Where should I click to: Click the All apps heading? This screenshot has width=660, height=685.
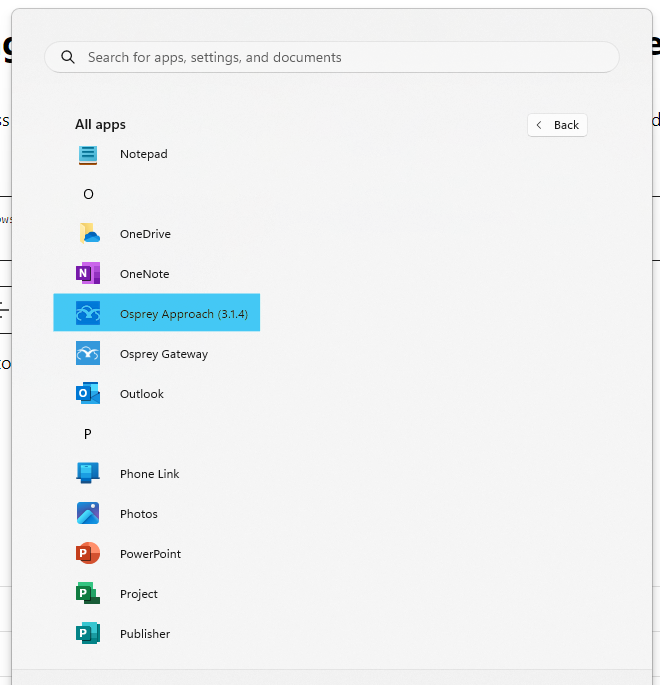(x=100, y=125)
